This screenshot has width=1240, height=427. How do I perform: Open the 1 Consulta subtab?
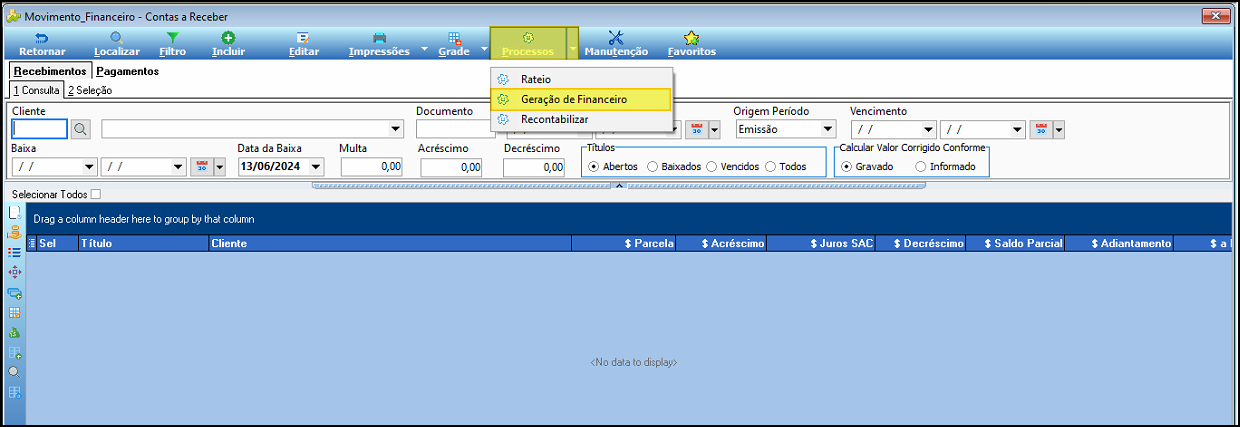[36, 90]
